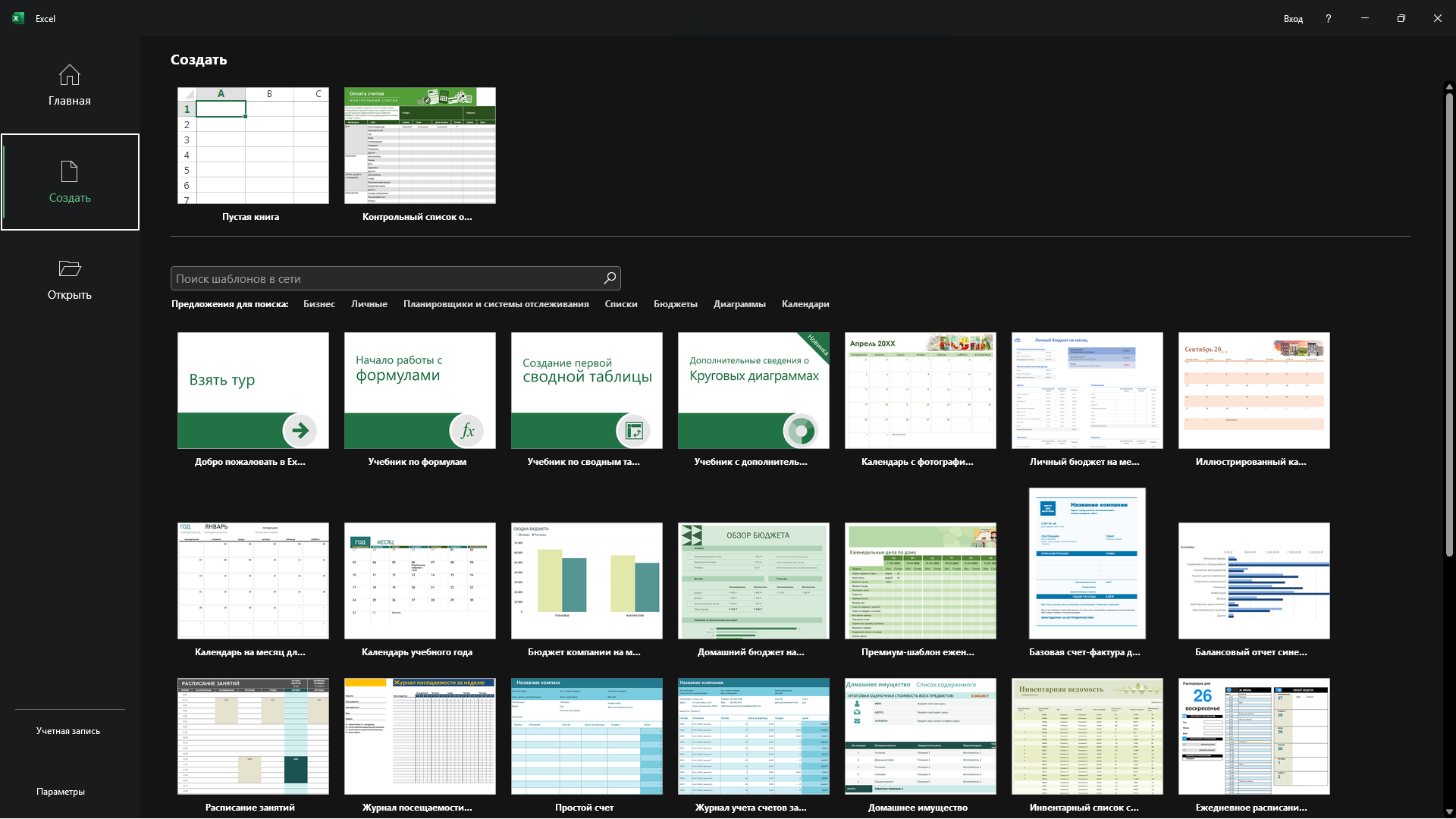Click the Excel logo icon in title bar
1456x819 pixels.
pyautogui.click(x=18, y=18)
